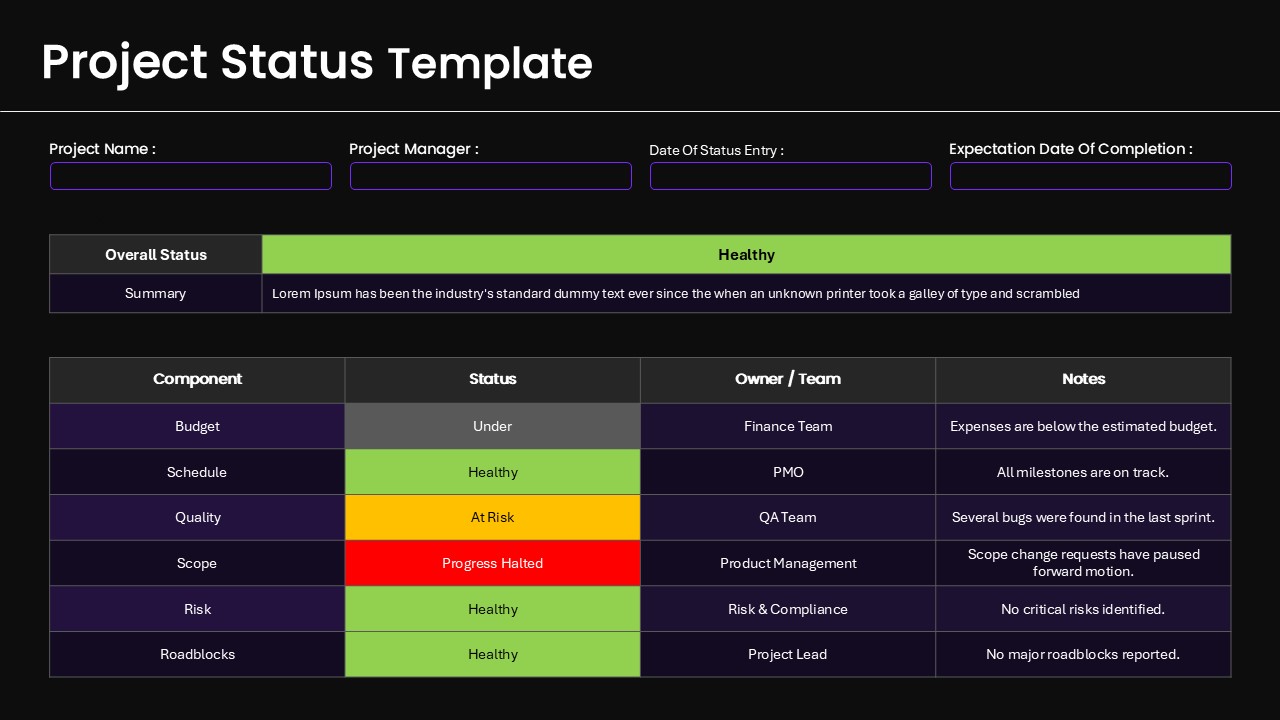Click the Healthy status in Roadblocks row

pos(493,654)
